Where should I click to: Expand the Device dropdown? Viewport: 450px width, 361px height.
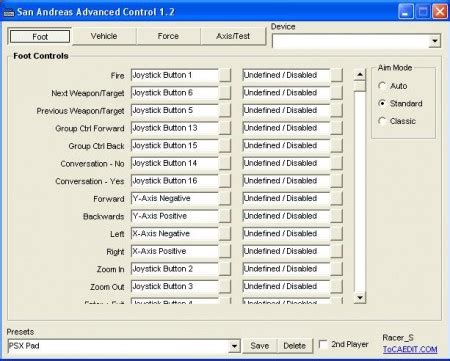(x=435, y=41)
